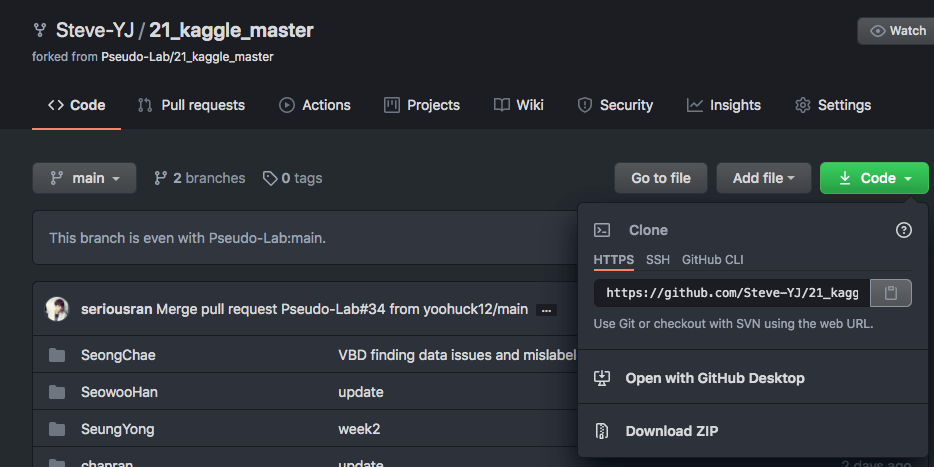Click the Go to file button
This screenshot has height=467, width=934.
[x=661, y=178]
